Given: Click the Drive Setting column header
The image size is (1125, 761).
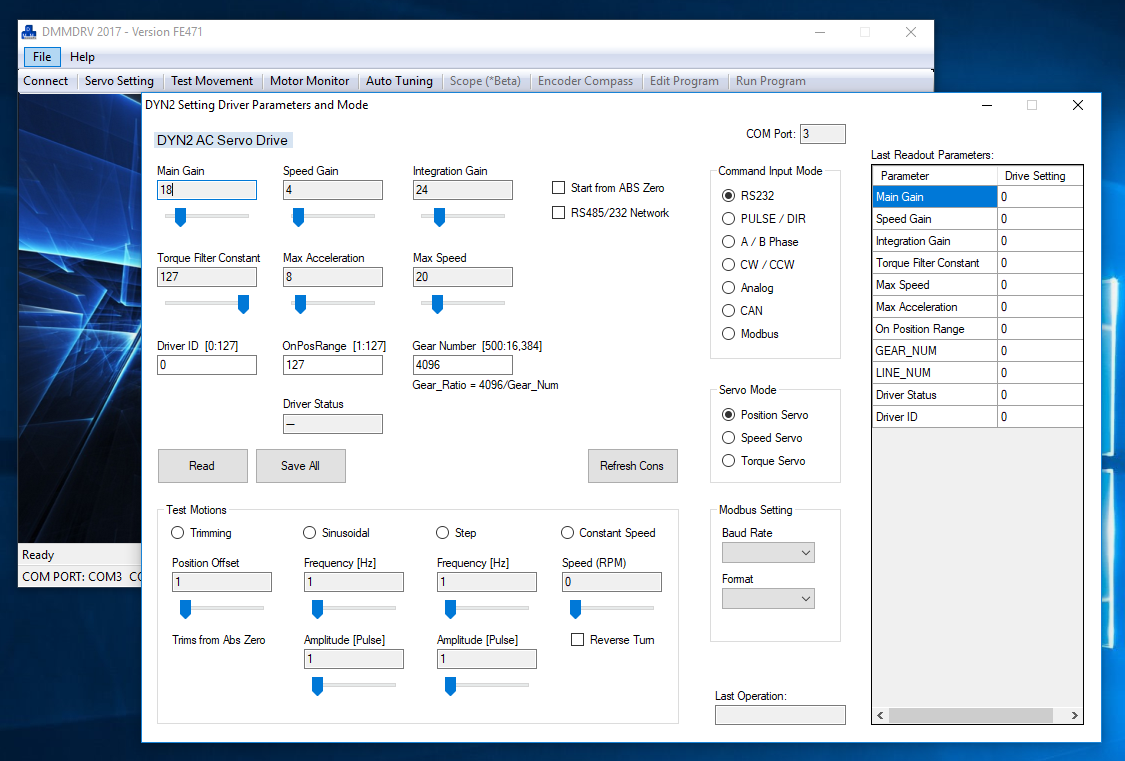Looking at the screenshot, I should (1040, 176).
